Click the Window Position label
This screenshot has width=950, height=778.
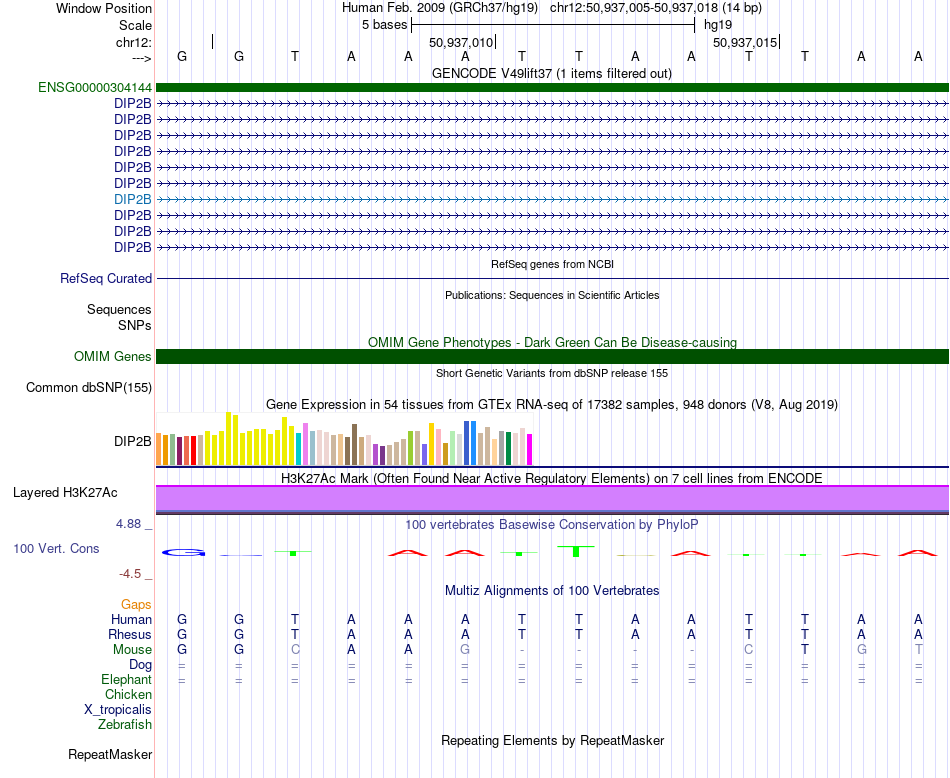[x=104, y=8]
